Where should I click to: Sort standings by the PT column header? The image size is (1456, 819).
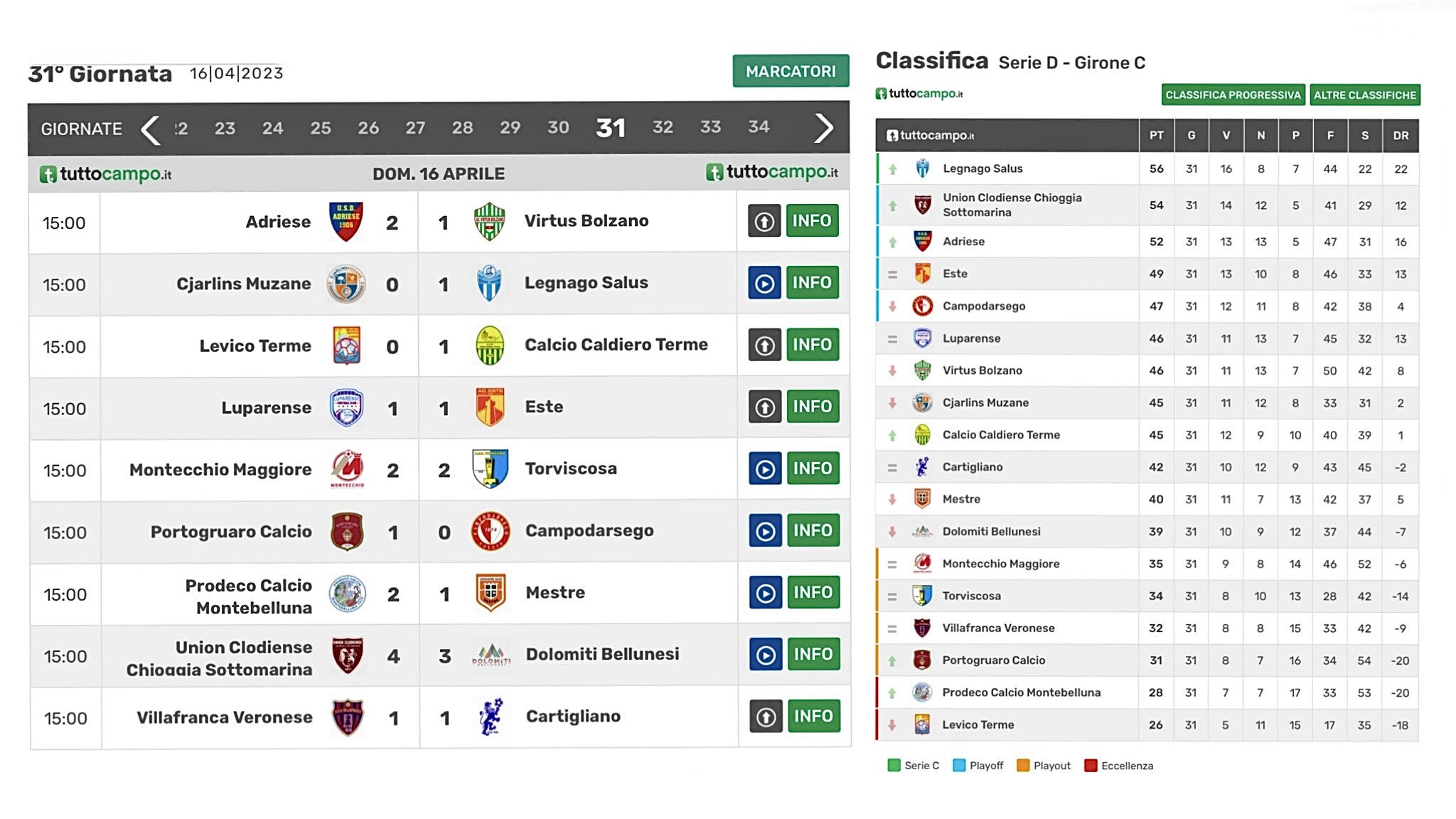(1157, 135)
